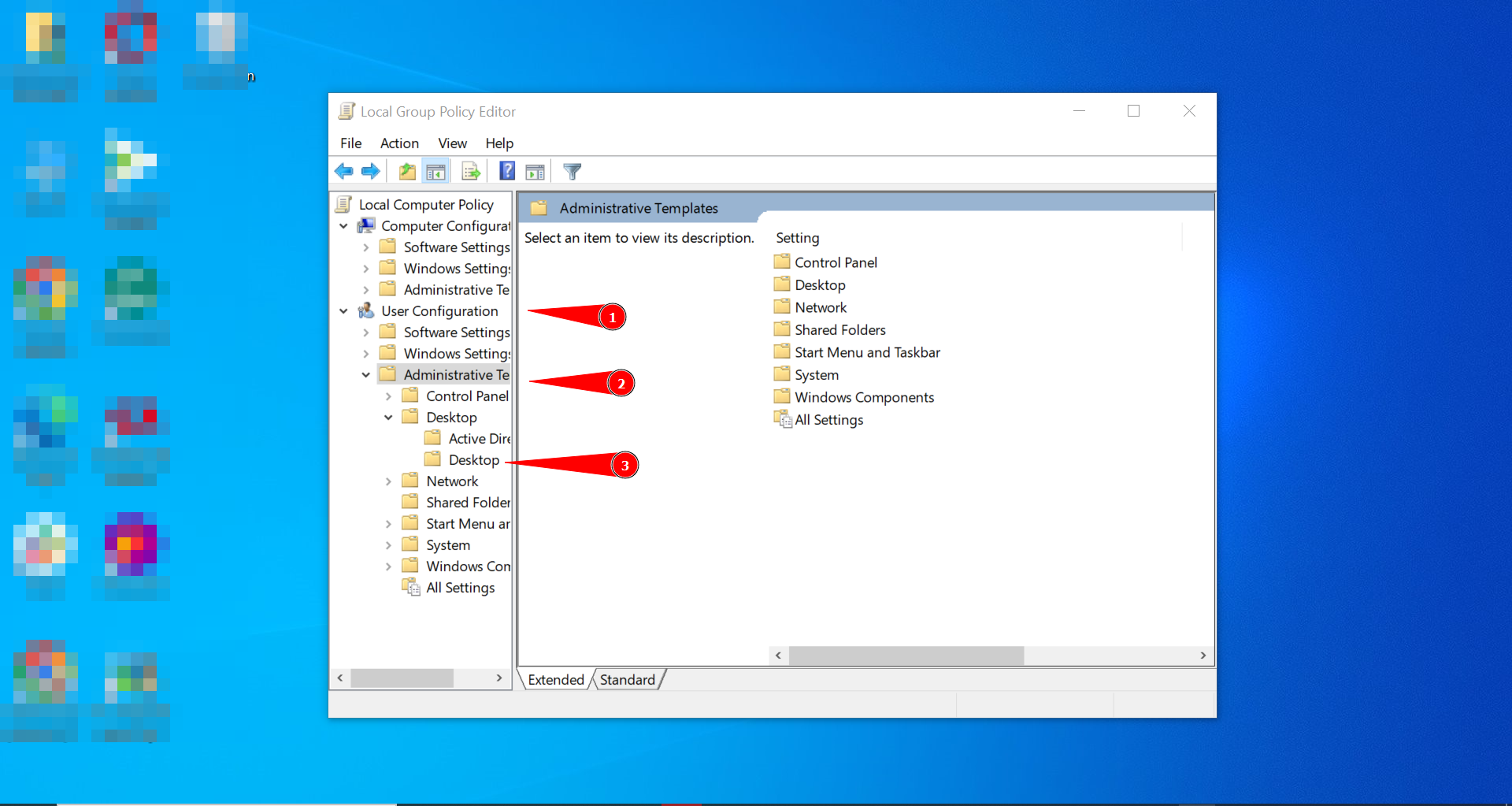The height and width of the screenshot is (806, 1512).
Task: Expand the Software Settings under Computer Configuration
Action: click(365, 247)
